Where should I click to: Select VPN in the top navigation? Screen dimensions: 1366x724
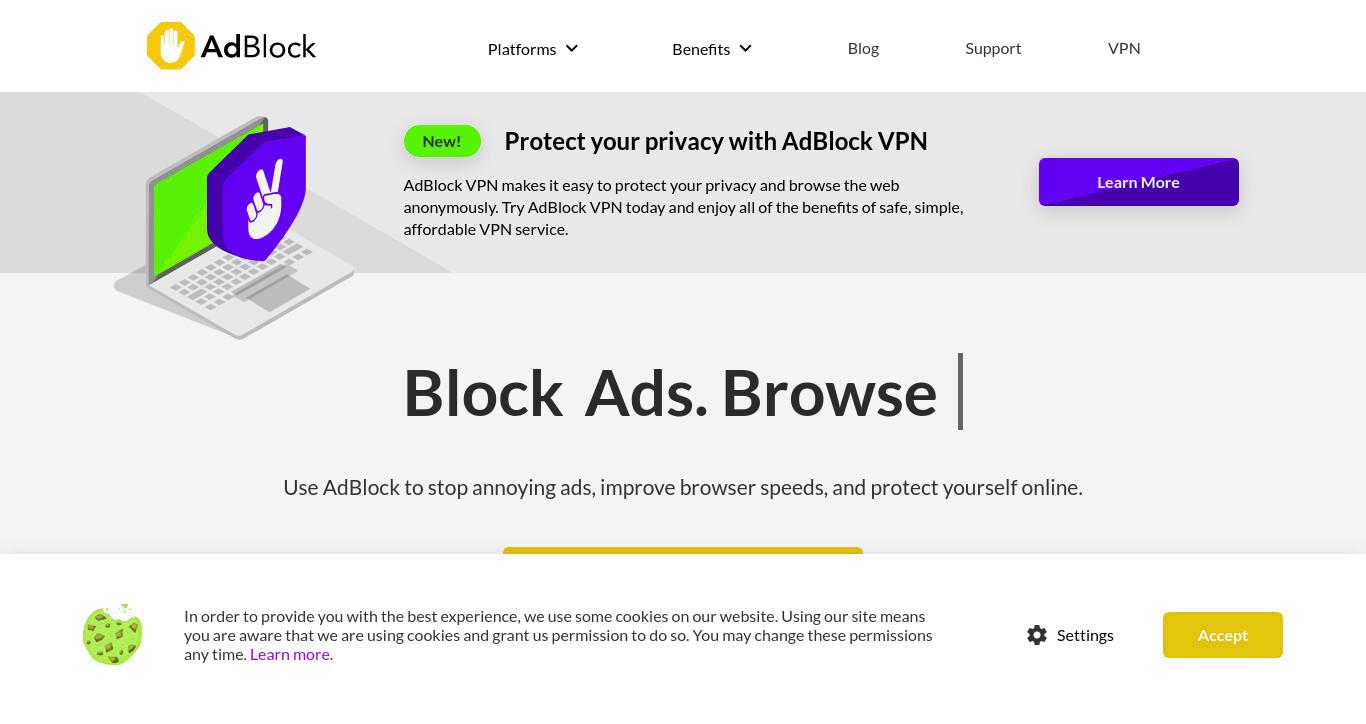[1124, 48]
